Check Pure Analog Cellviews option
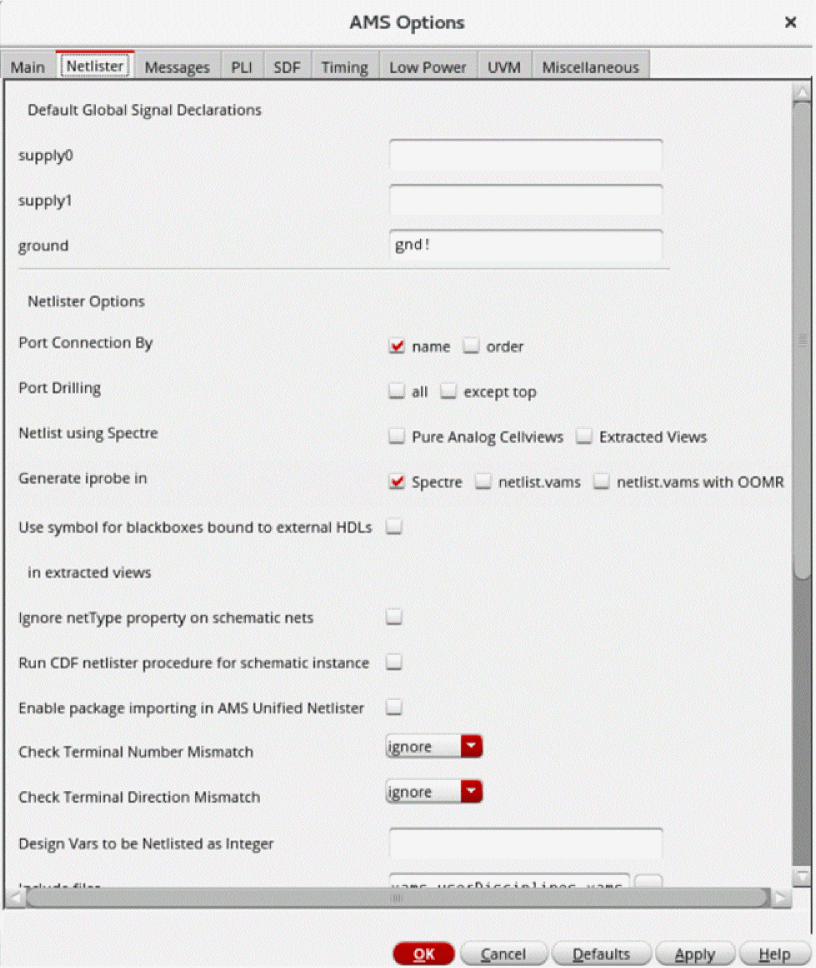Screen dimensions: 816x968 (397, 436)
